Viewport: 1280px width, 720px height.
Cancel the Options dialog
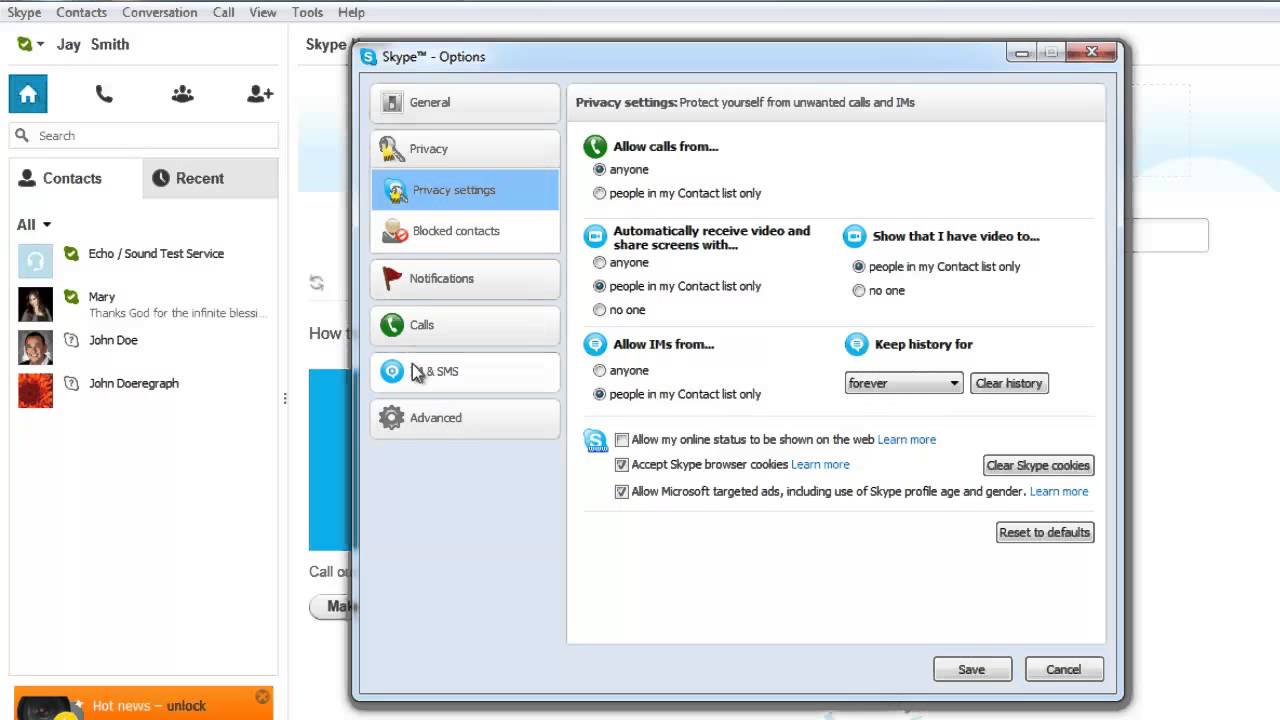click(1063, 670)
